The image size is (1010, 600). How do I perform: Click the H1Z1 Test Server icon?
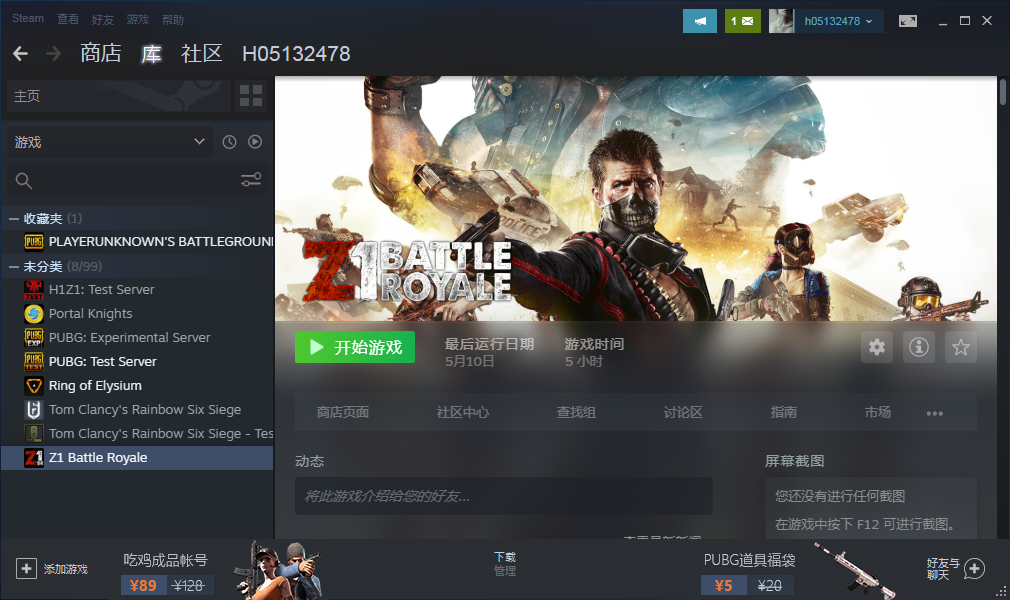tap(33, 290)
